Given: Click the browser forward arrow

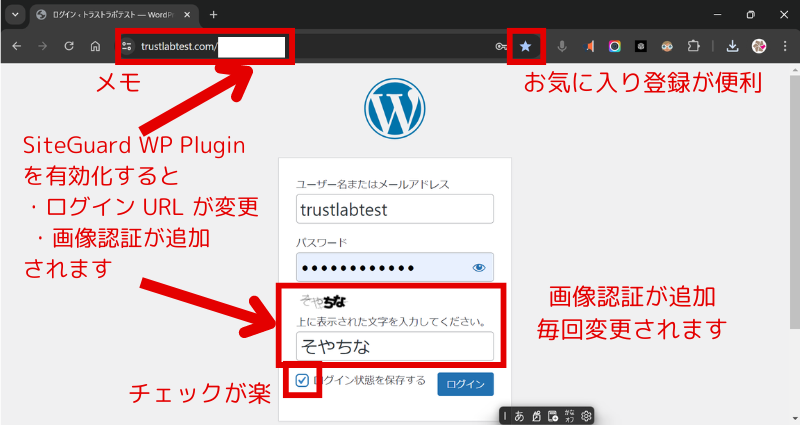Looking at the screenshot, I should coord(43,46).
